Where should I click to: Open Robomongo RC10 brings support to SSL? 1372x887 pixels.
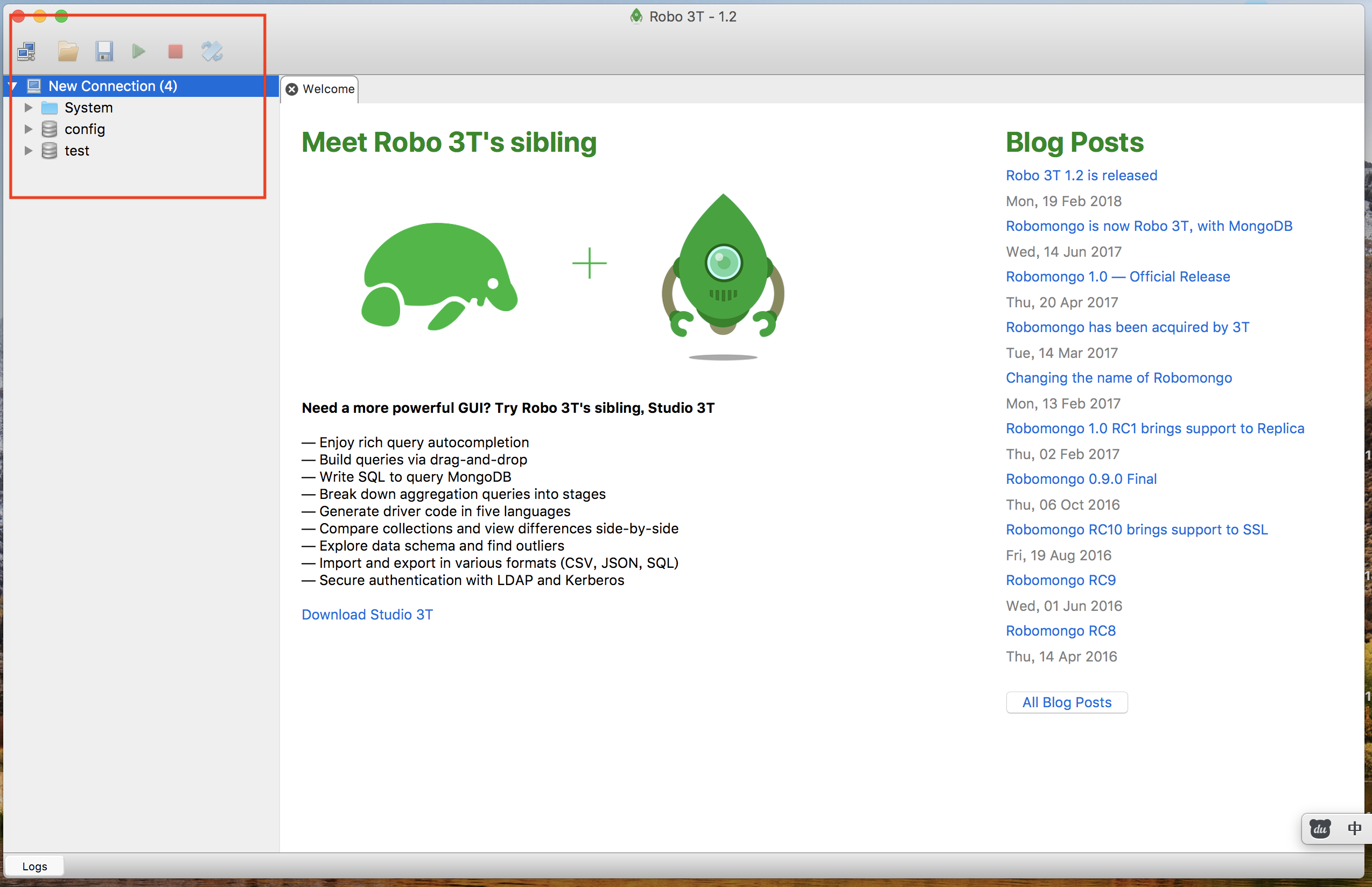pyautogui.click(x=1137, y=530)
